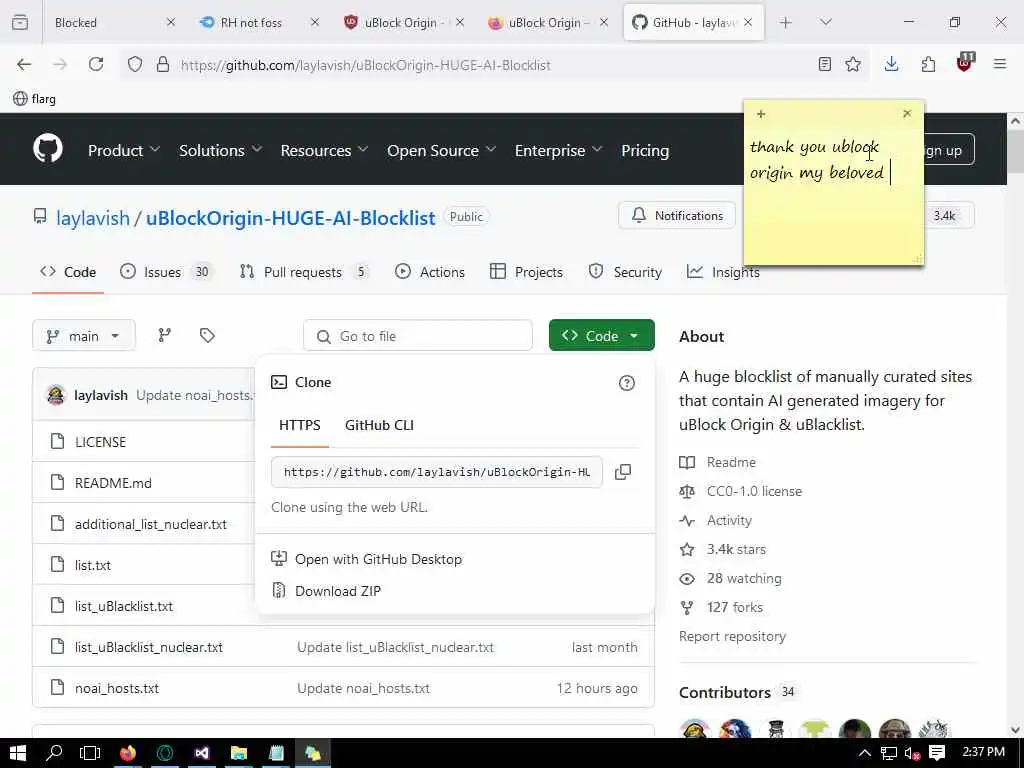Screen dimensions: 1024x768
Task: Add a new sticky note with plus icon
Action: (761, 114)
